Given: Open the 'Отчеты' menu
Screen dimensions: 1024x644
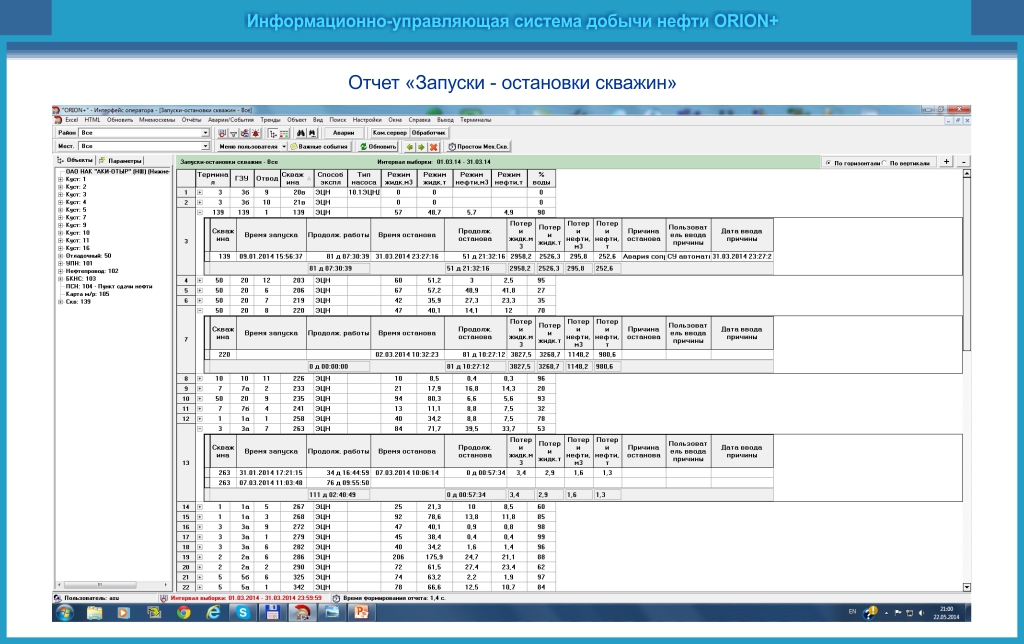Looking at the screenshot, I should click(191, 120).
